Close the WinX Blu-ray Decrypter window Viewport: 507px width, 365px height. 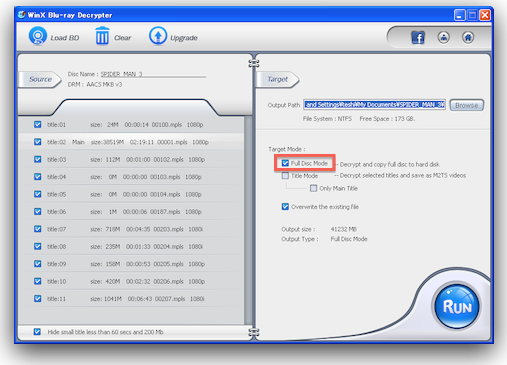[x=485, y=15]
